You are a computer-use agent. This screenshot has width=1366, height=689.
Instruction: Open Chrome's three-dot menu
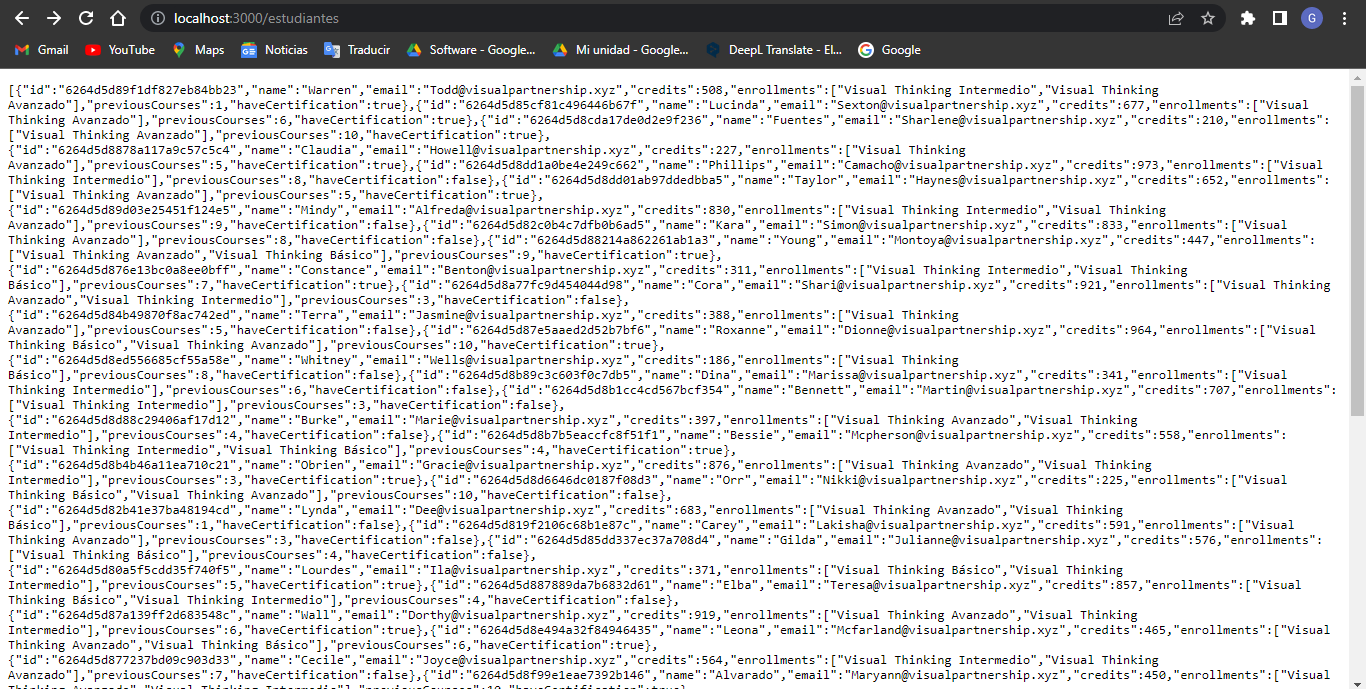pos(1343,18)
